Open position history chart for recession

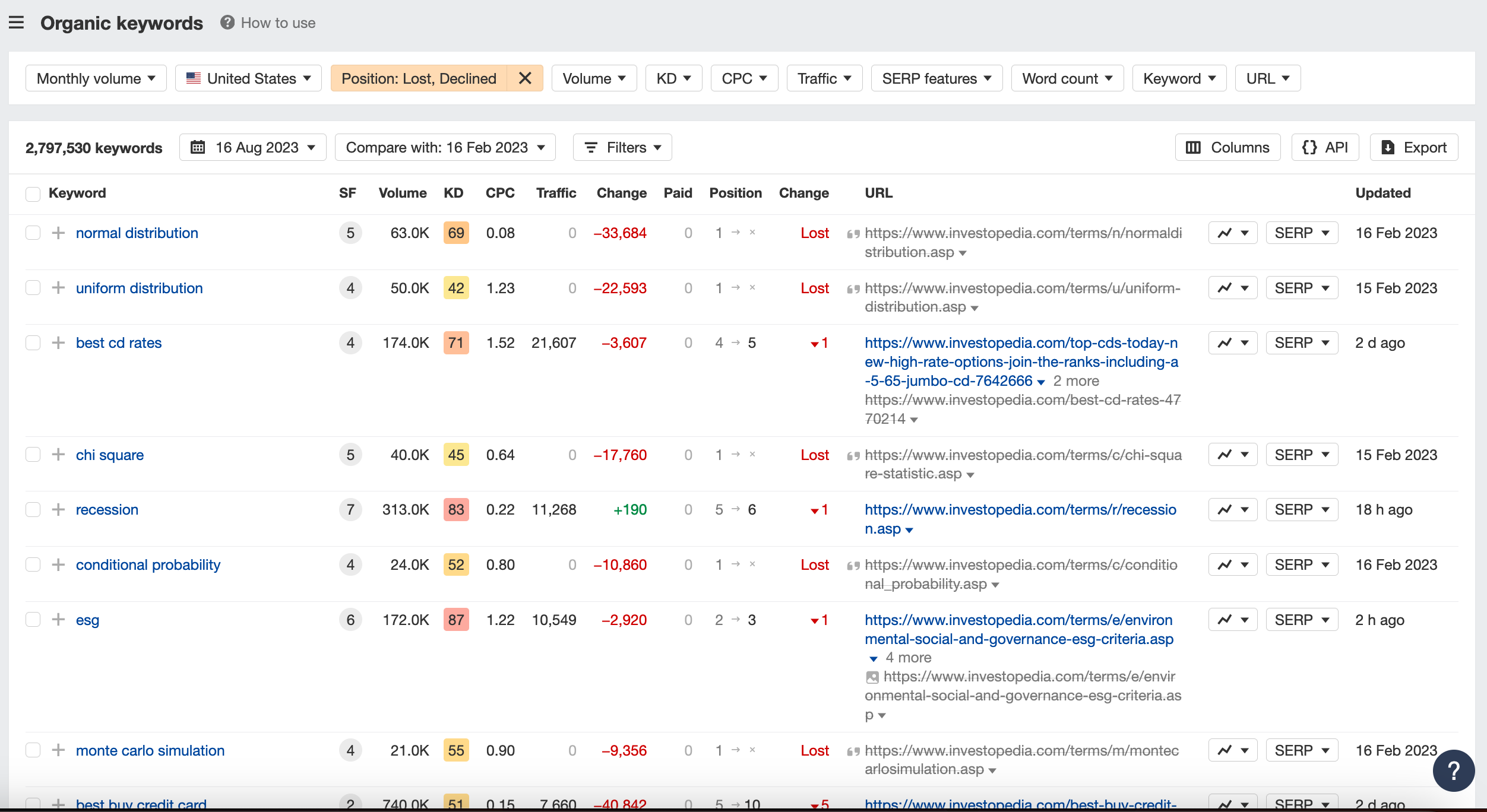click(1233, 509)
